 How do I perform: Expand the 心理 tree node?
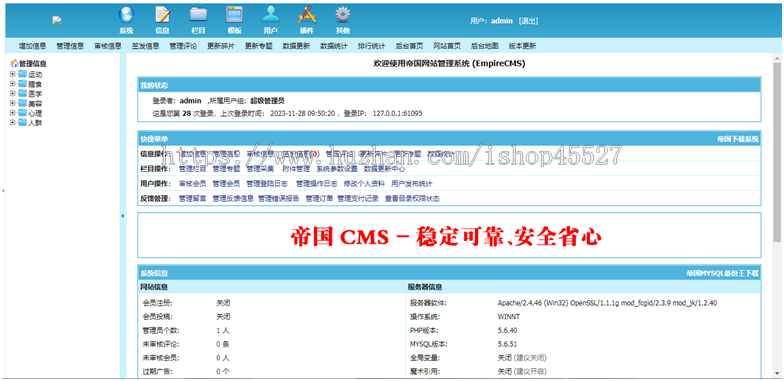12,113
